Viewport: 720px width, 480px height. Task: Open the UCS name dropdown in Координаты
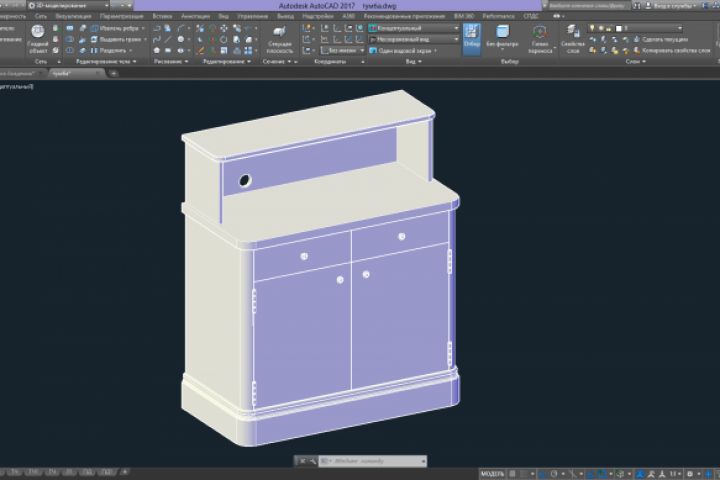343,51
